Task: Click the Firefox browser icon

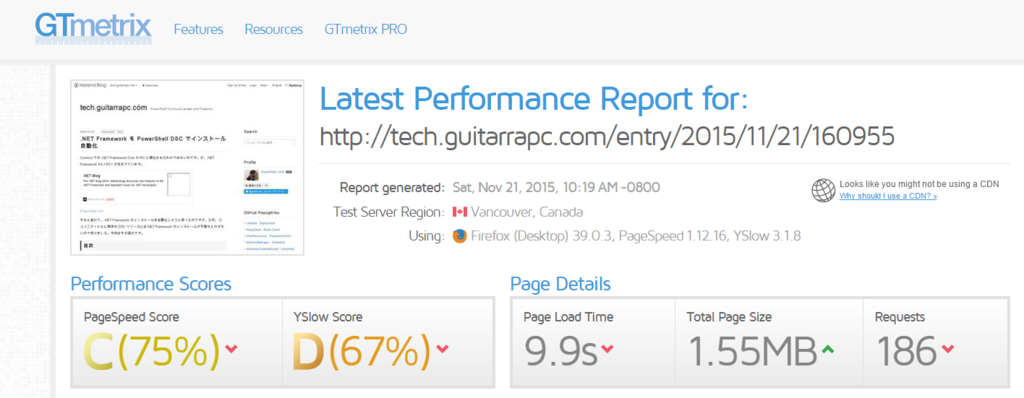Action: tap(460, 236)
